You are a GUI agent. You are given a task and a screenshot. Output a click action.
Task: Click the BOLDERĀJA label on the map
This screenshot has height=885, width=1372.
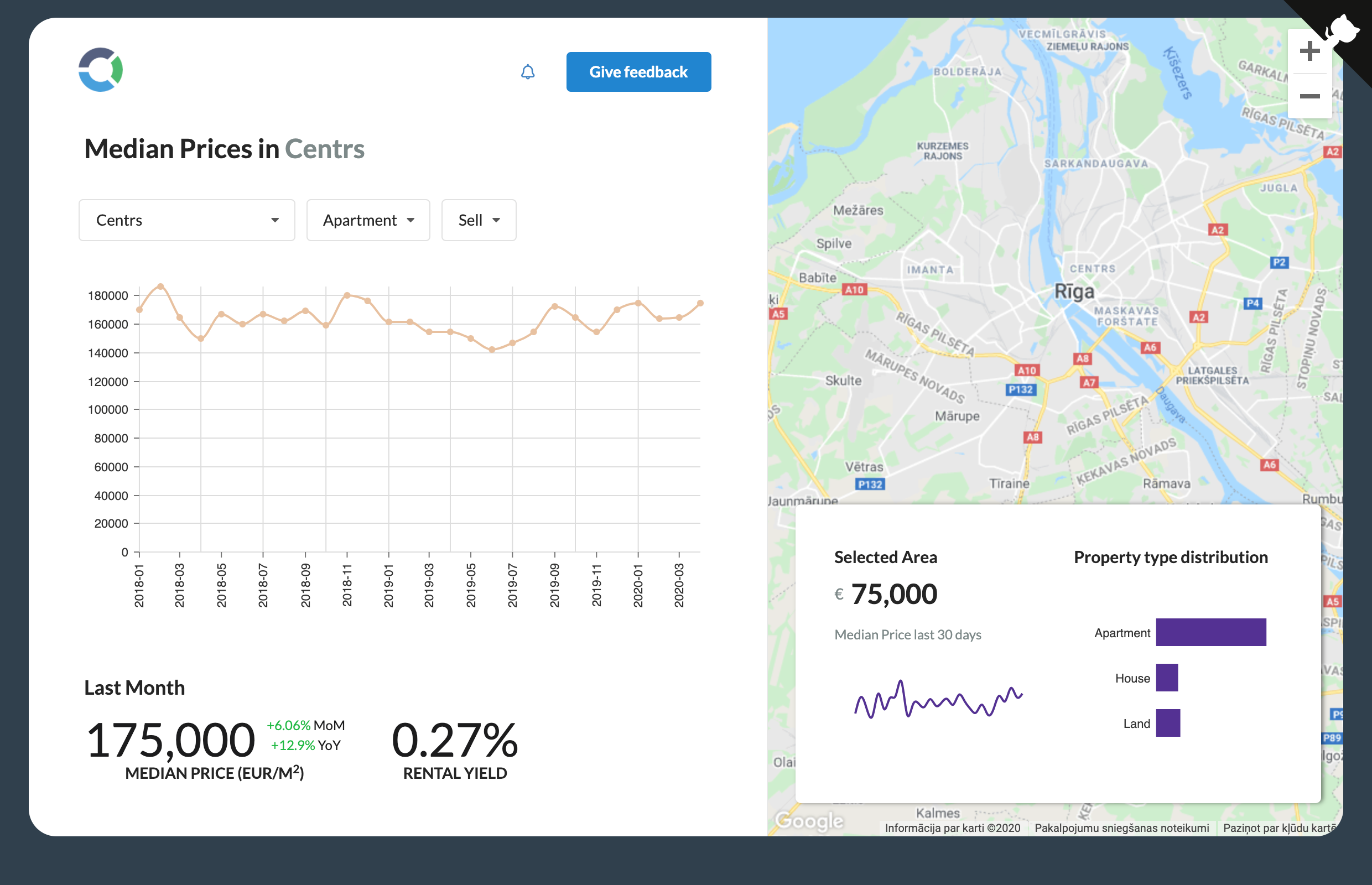(968, 72)
